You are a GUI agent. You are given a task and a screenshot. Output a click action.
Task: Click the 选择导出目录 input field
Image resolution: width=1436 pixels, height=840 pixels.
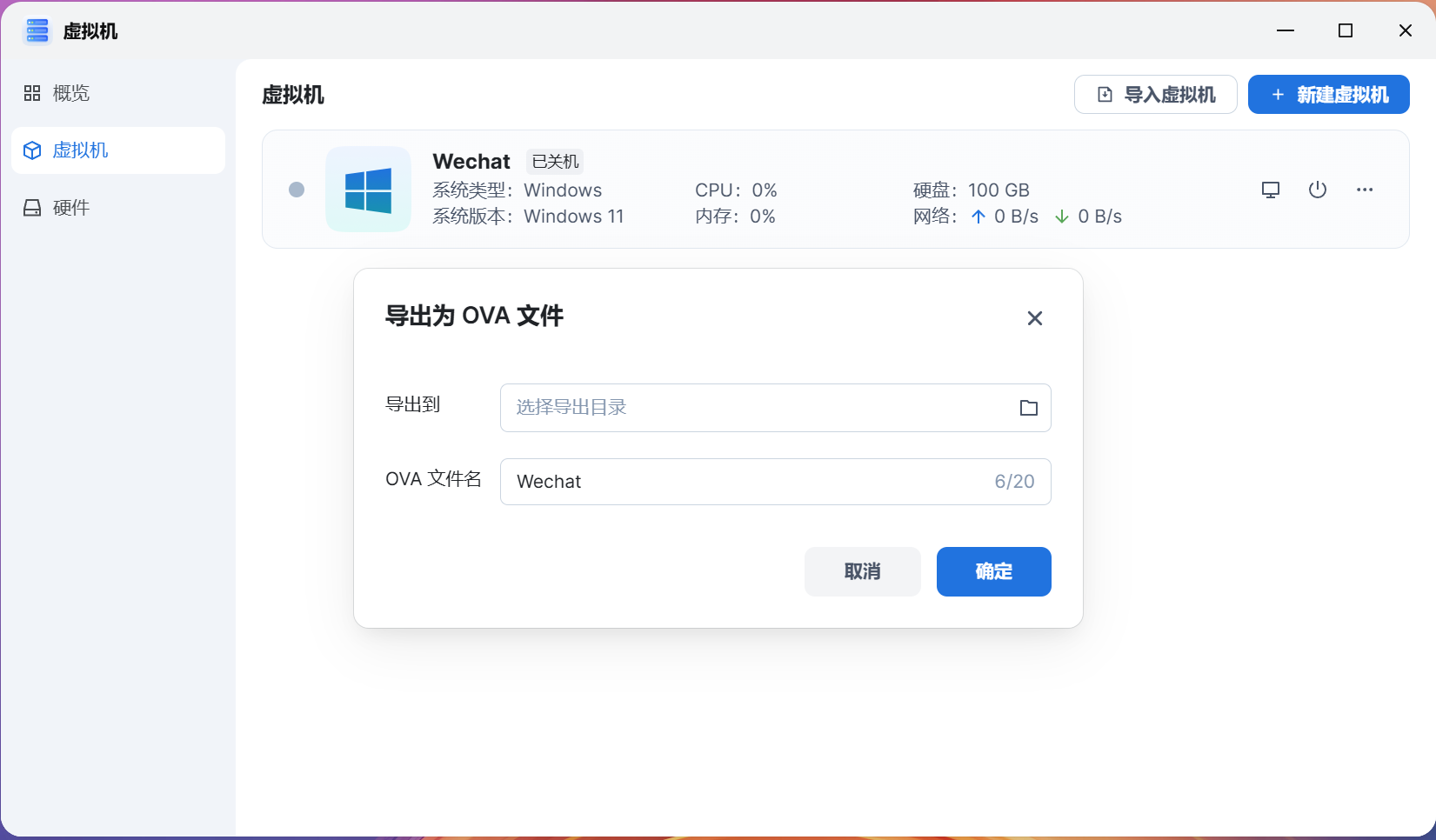point(775,408)
